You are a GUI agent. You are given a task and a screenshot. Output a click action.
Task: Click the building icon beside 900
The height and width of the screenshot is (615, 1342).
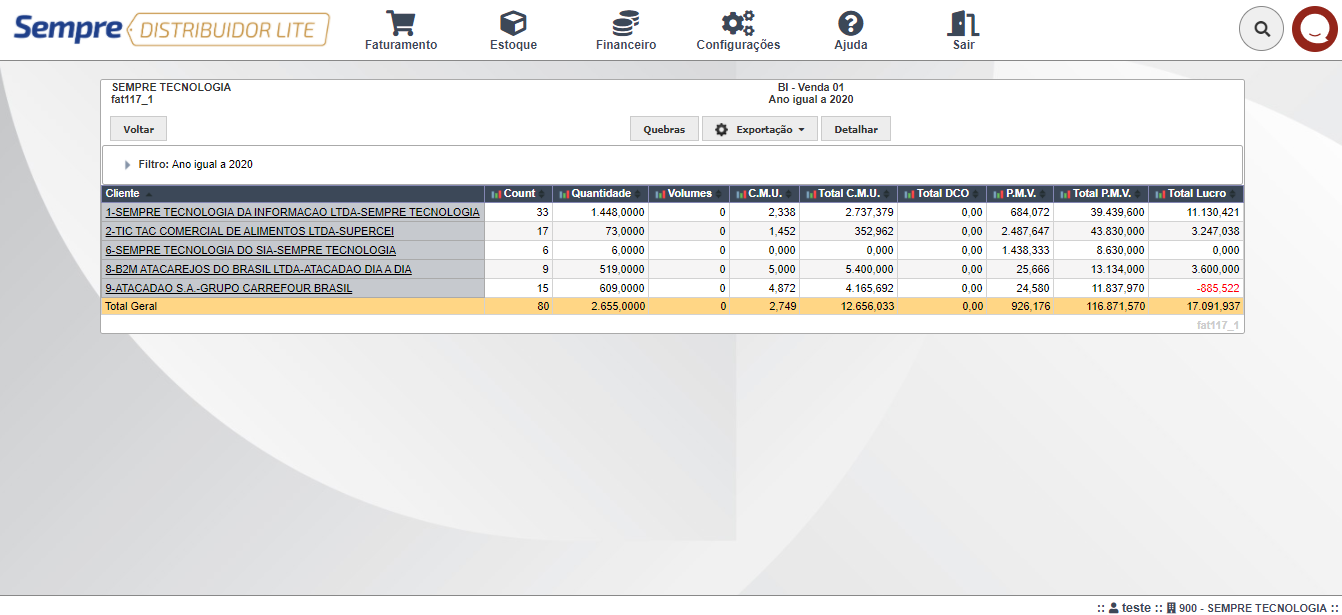(x=1171, y=608)
